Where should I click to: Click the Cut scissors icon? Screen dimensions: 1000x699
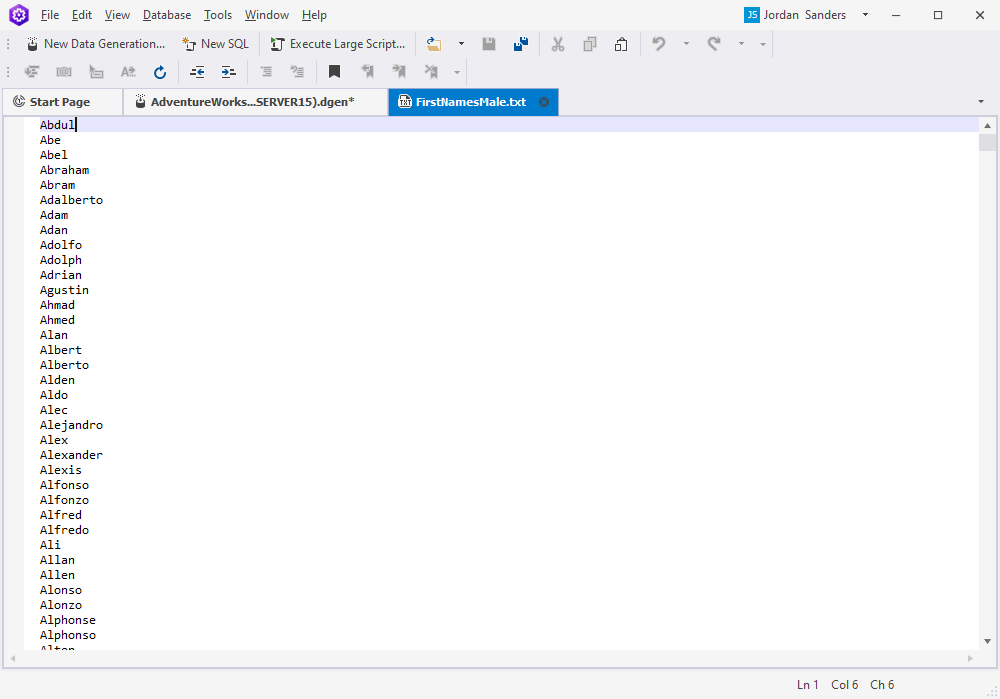tap(558, 44)
